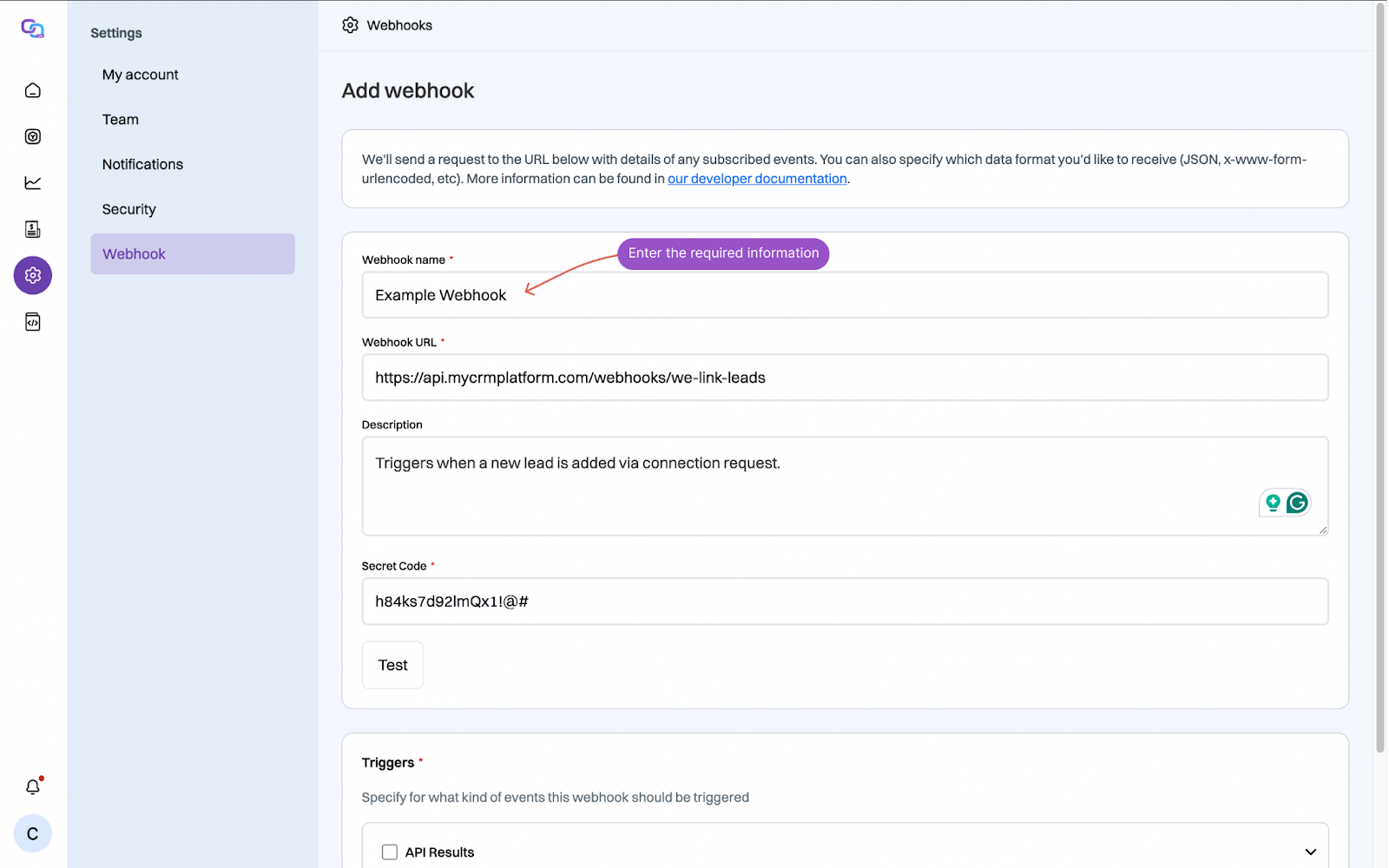Select Security in settings menu
The height and width of the screenshot is (868, 1389).
pos(129,209)
